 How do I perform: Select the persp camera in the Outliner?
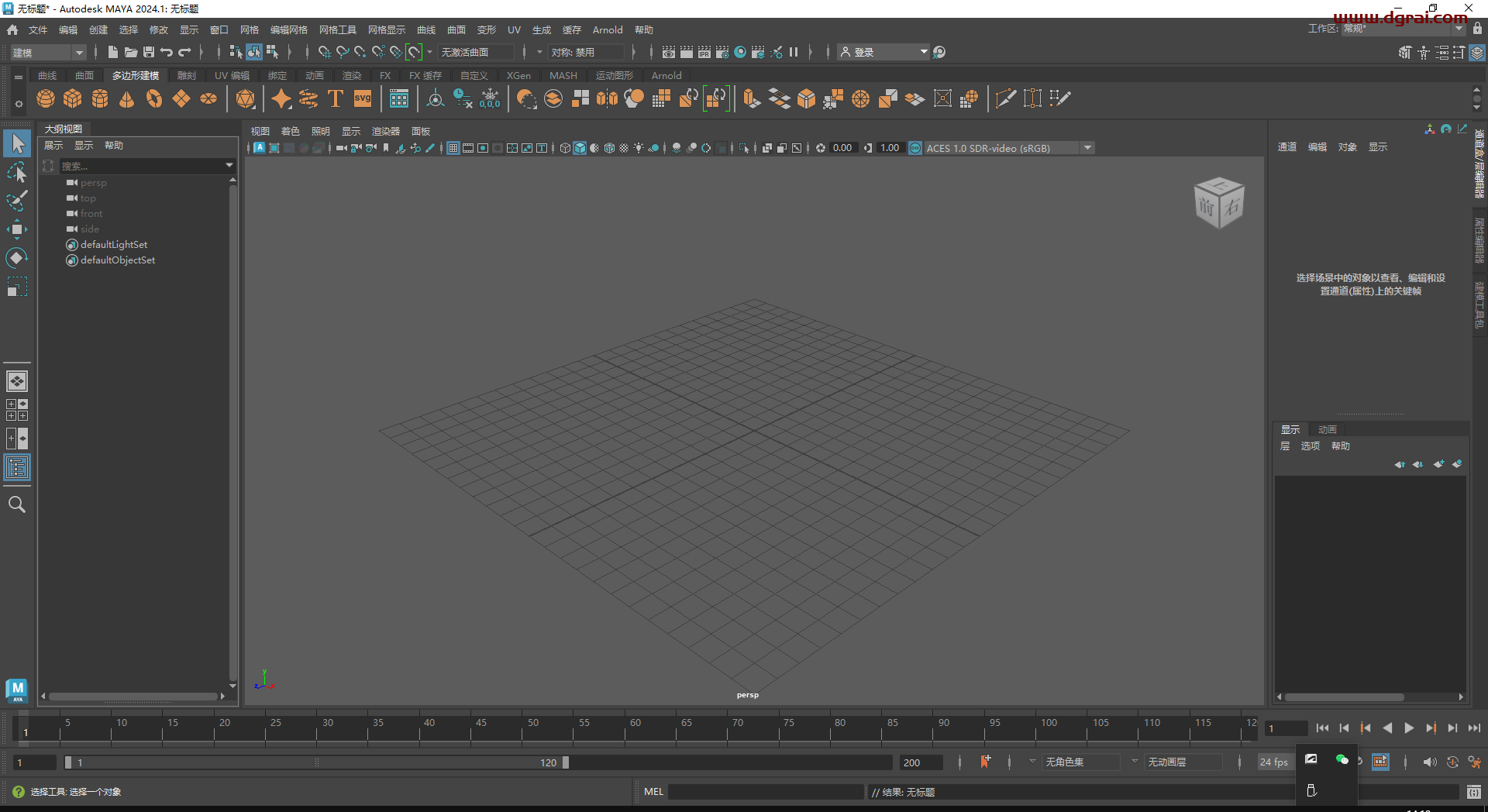coord(93,183)
